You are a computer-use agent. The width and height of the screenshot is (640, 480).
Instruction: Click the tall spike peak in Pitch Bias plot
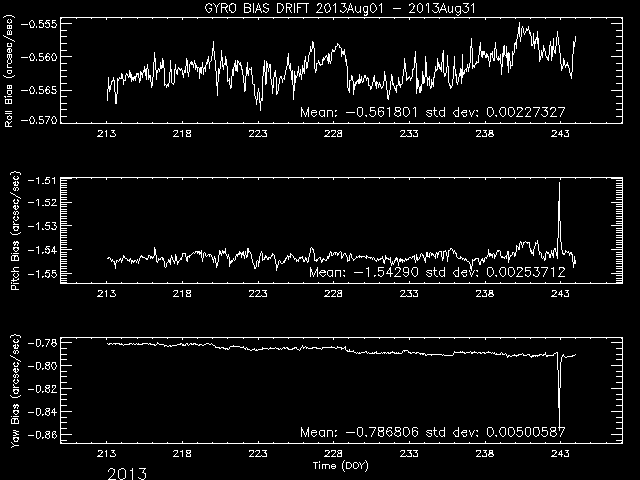point(559,184)
